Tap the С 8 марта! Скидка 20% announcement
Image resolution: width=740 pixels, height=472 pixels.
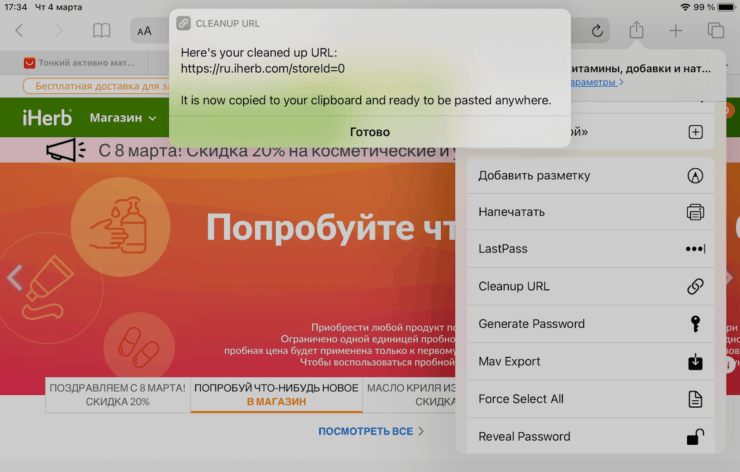click(x=277, y=151)
